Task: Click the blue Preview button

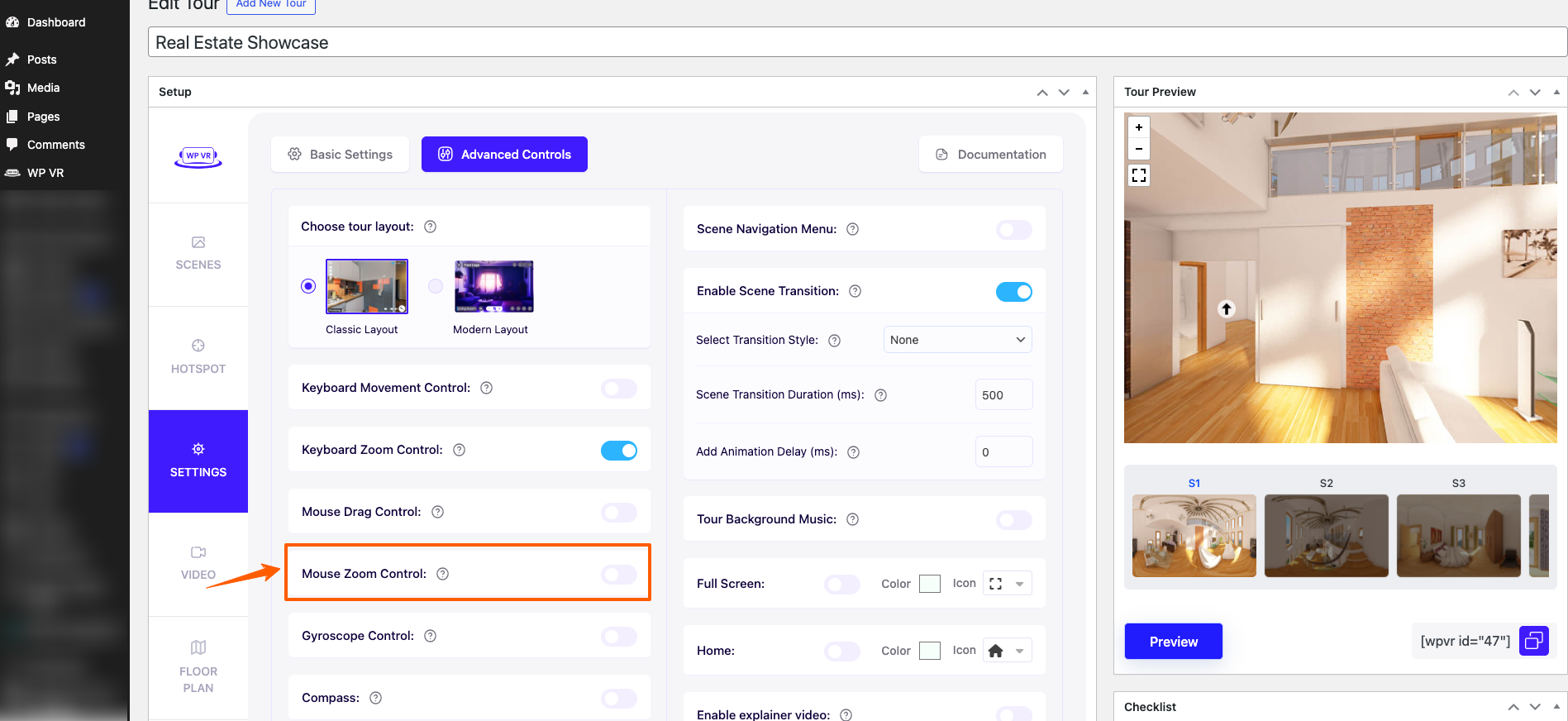Action: click(x=1173, y=642)
